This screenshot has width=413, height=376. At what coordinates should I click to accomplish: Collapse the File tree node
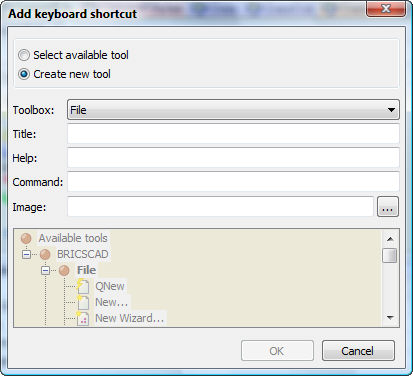coord(46,270)
